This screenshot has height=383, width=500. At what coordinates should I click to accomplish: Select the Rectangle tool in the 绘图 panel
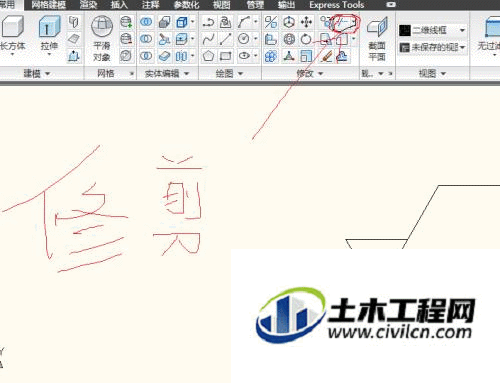pyautogui.click(x=226, y=56)
